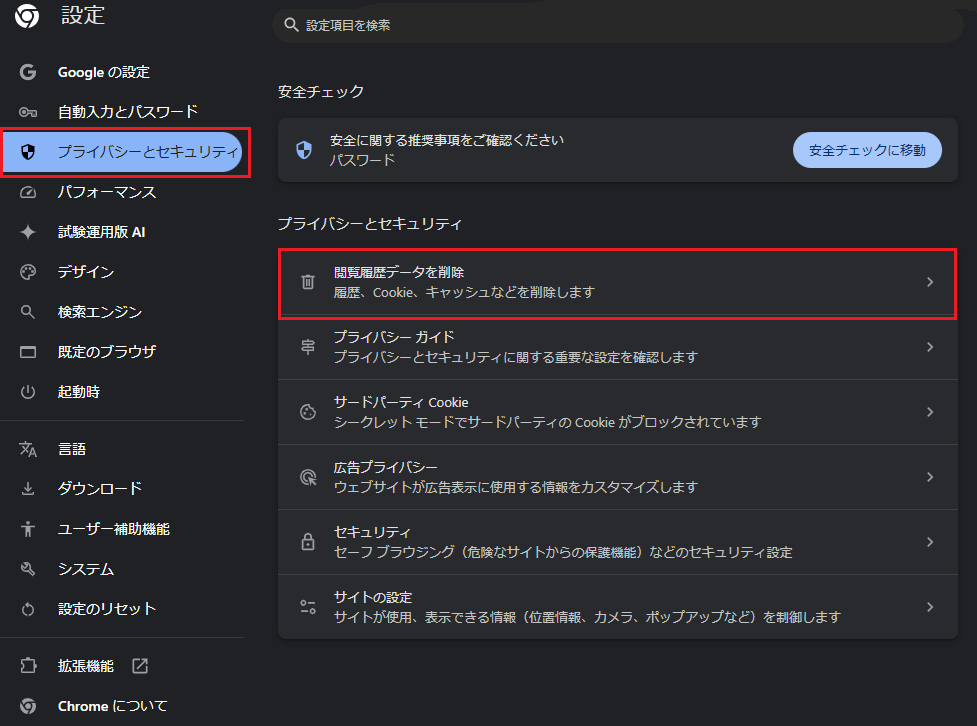Click the サイトの設定 row title
This screenshot has width=977, height=726.
click(373, 598)
